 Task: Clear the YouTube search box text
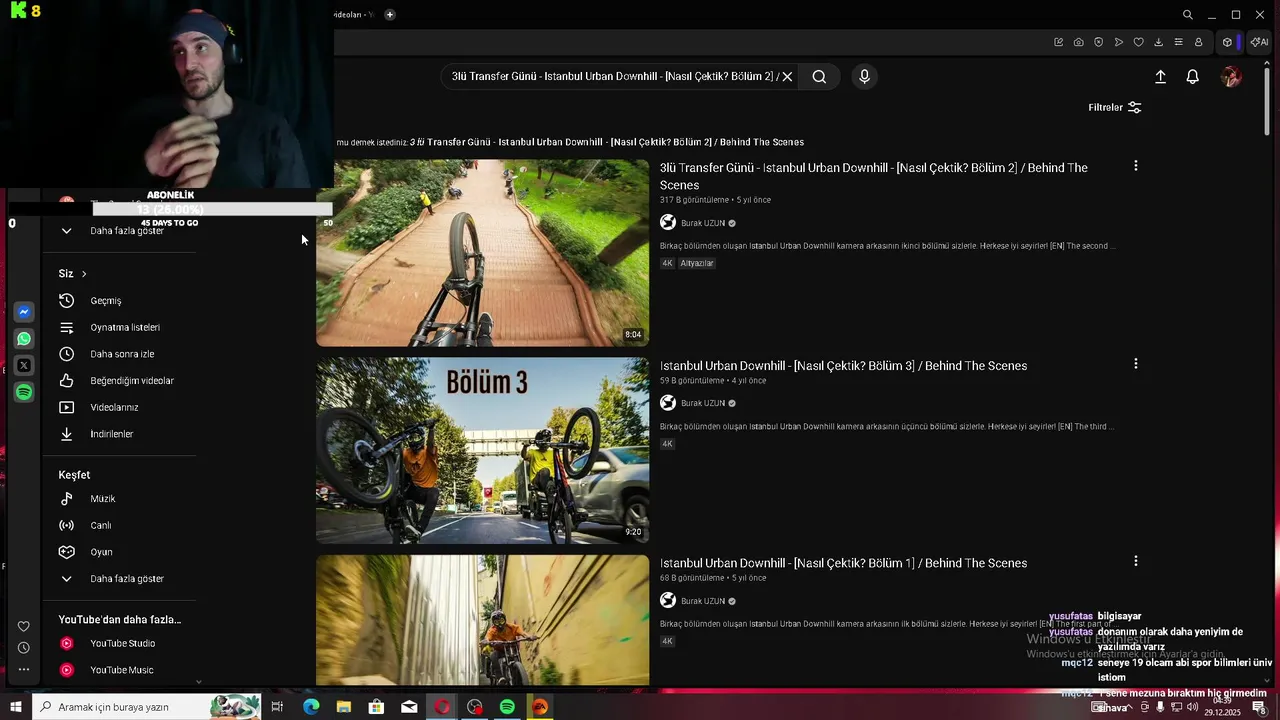tap(787, 76)
